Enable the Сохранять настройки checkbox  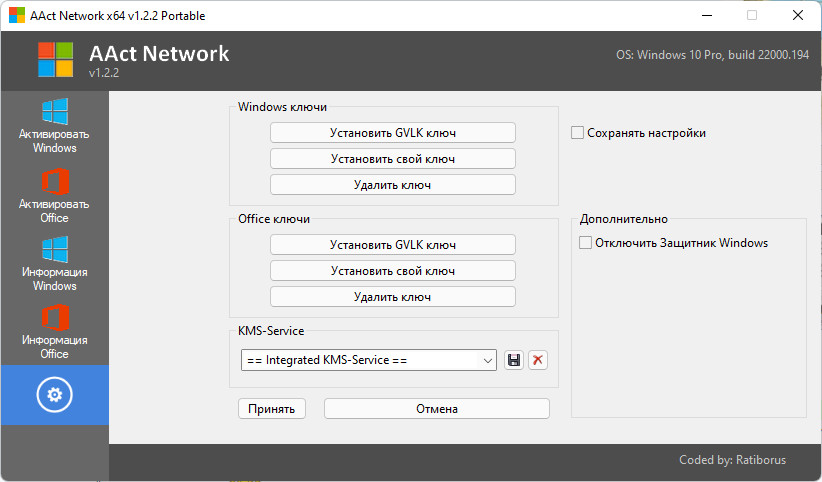click(x=578, y=133)
